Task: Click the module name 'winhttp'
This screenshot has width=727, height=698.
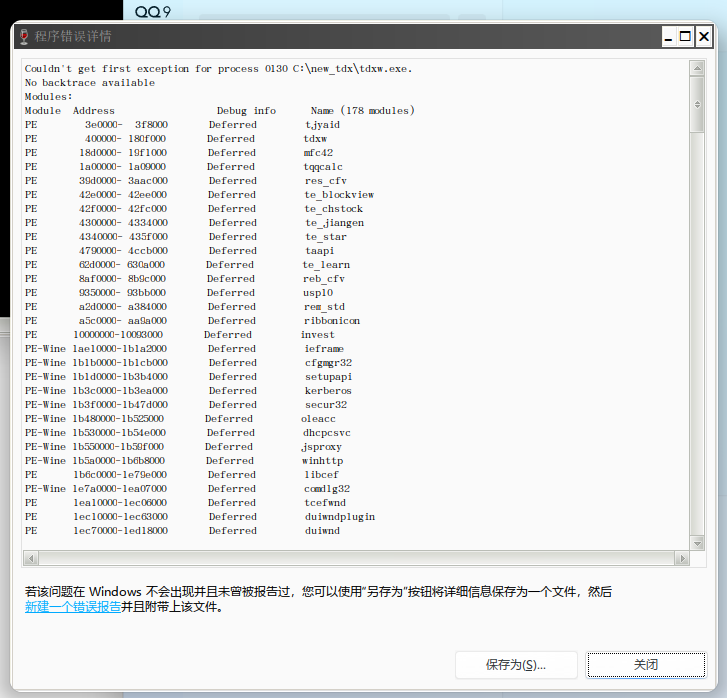Action: tap(323, 461)
